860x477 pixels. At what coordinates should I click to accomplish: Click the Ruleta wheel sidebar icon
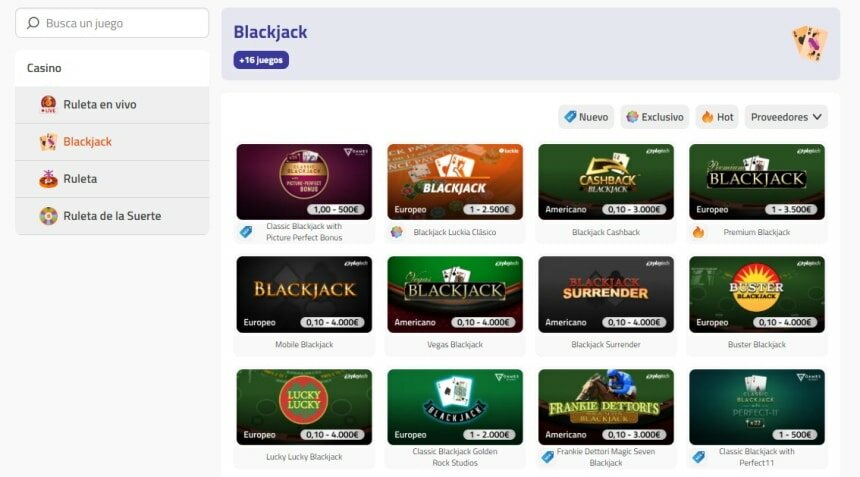click(x=48, y=179)
